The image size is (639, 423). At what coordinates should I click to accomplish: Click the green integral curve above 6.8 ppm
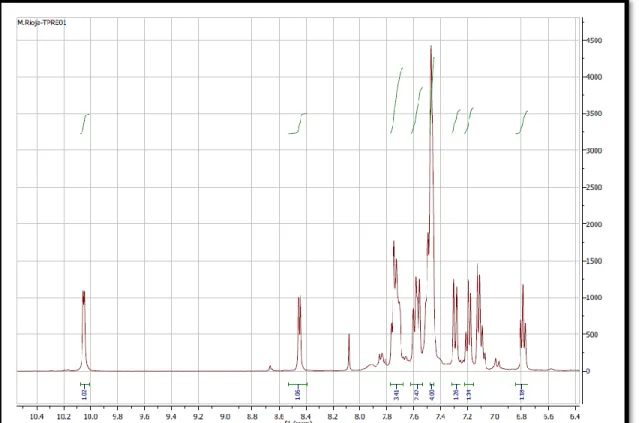[522, 122]
